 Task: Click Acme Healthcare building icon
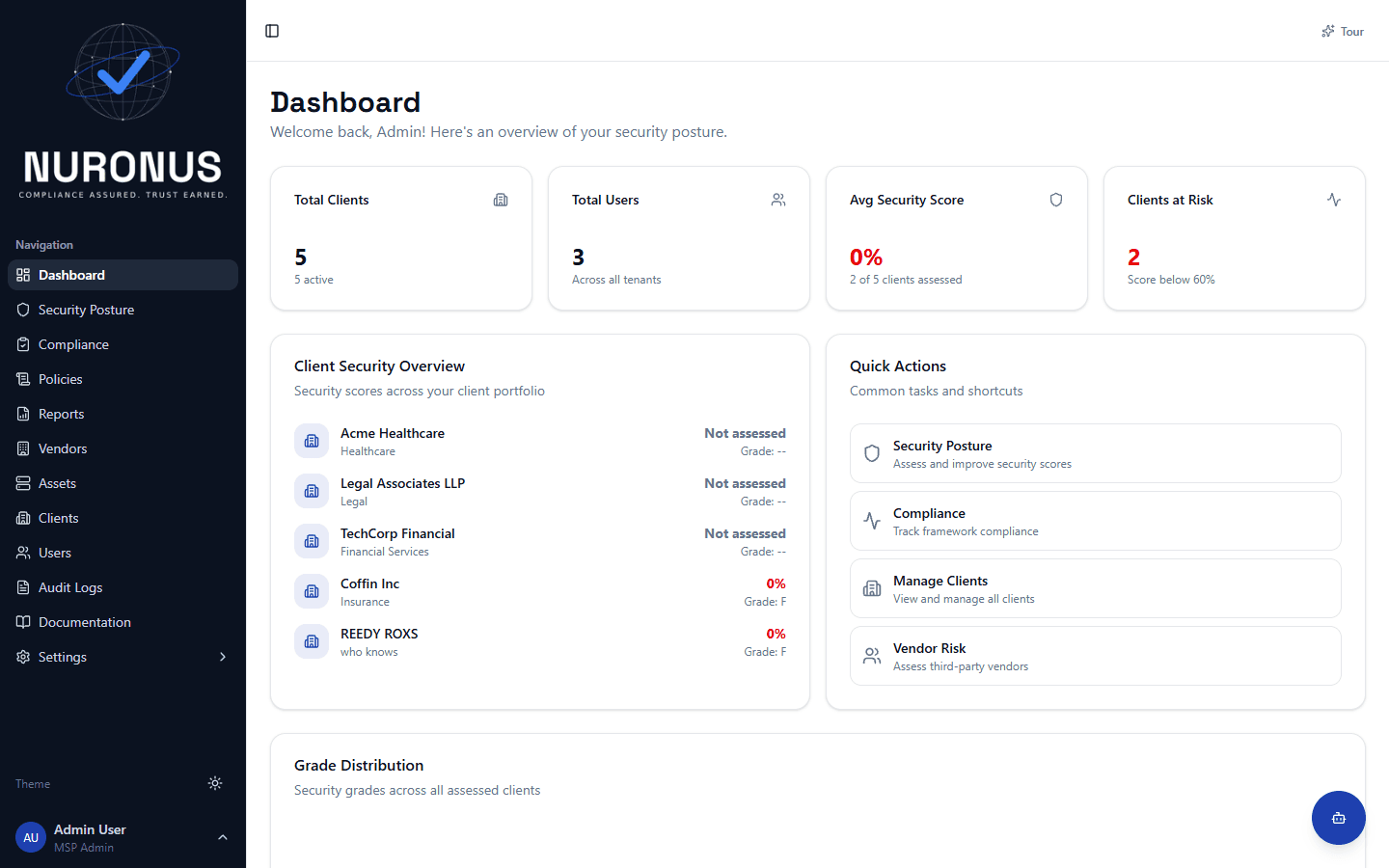pos(312,441)
